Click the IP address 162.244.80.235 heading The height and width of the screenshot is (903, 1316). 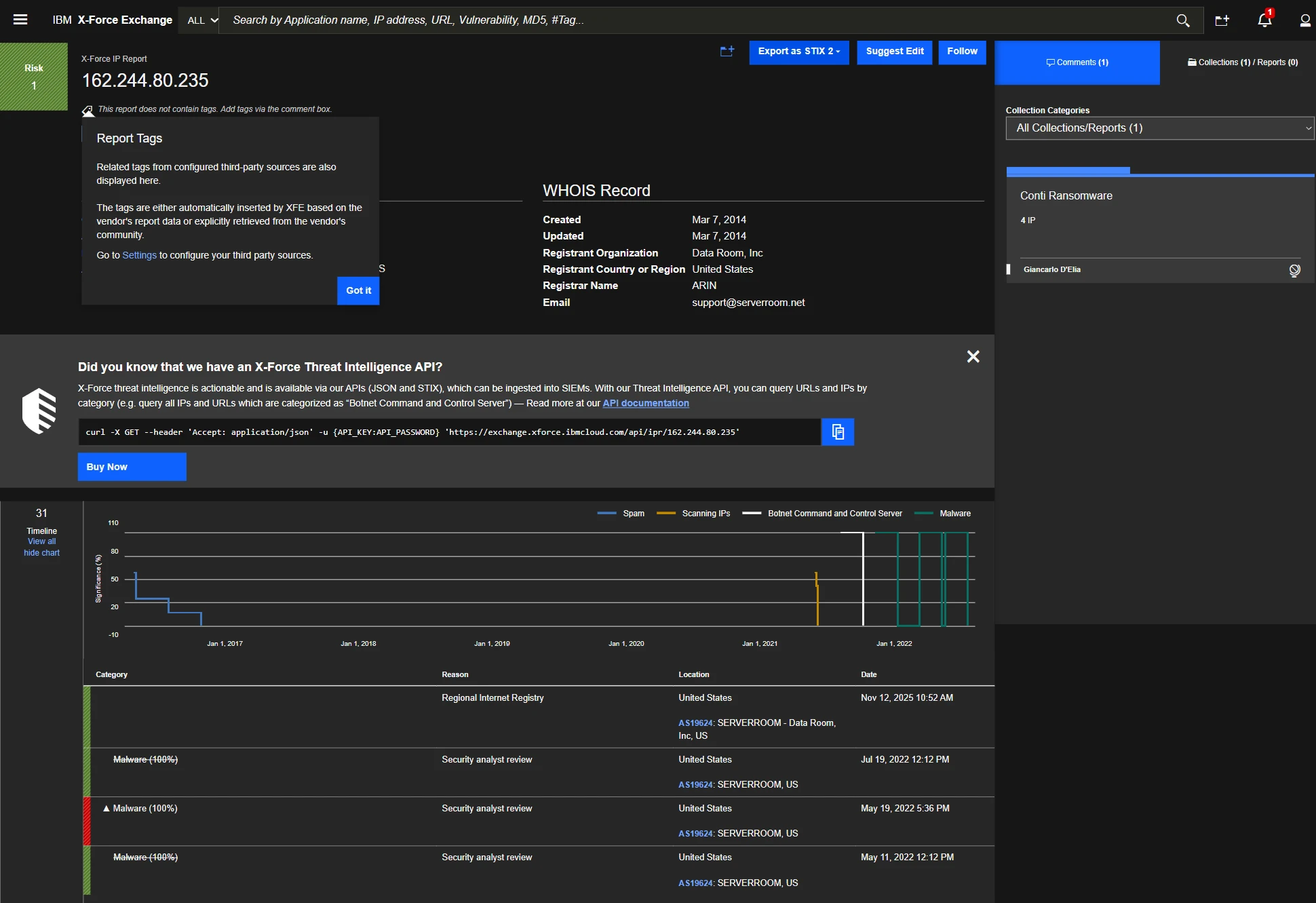(145, 81)
